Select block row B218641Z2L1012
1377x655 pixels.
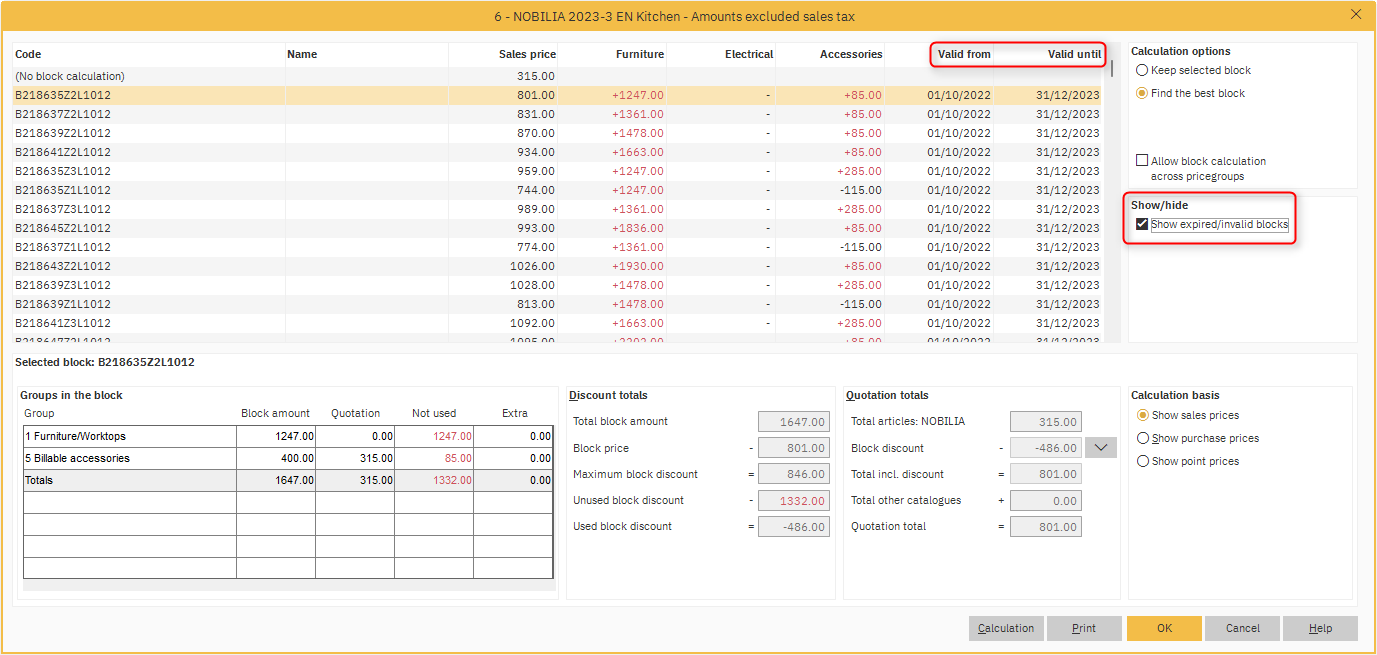point(63,152)
